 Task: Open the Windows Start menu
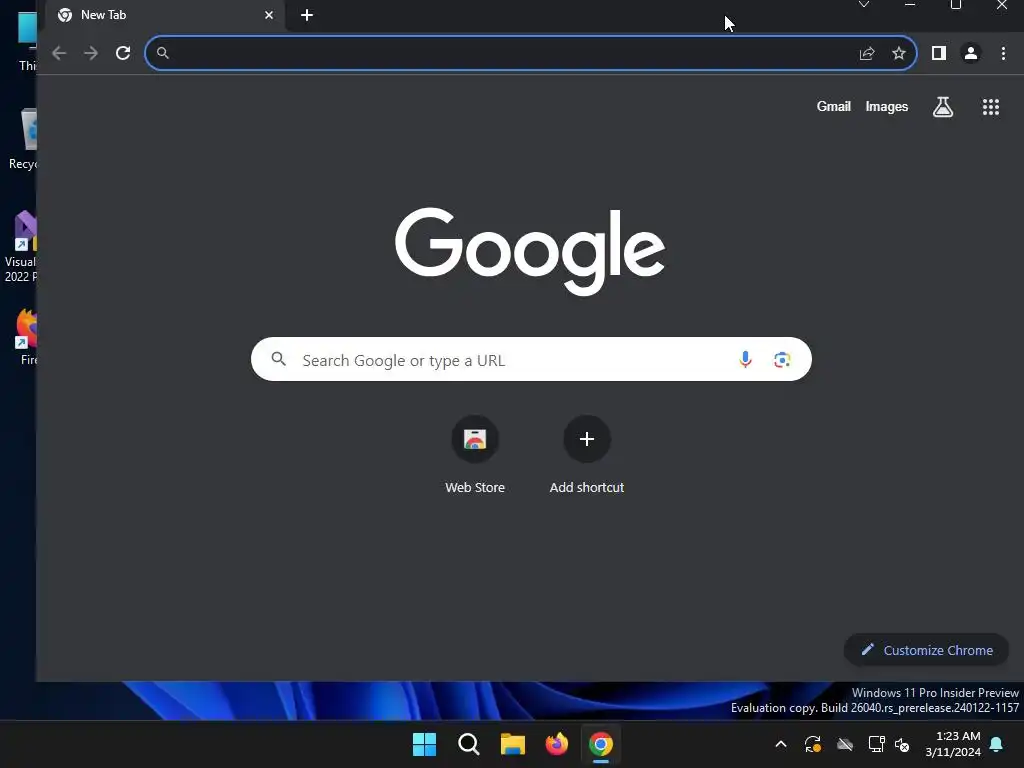click(424, 744)
